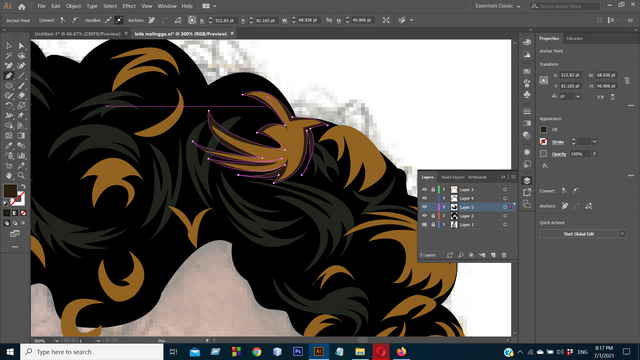
Task: Open the Object menu
Action: click(73, 6)
